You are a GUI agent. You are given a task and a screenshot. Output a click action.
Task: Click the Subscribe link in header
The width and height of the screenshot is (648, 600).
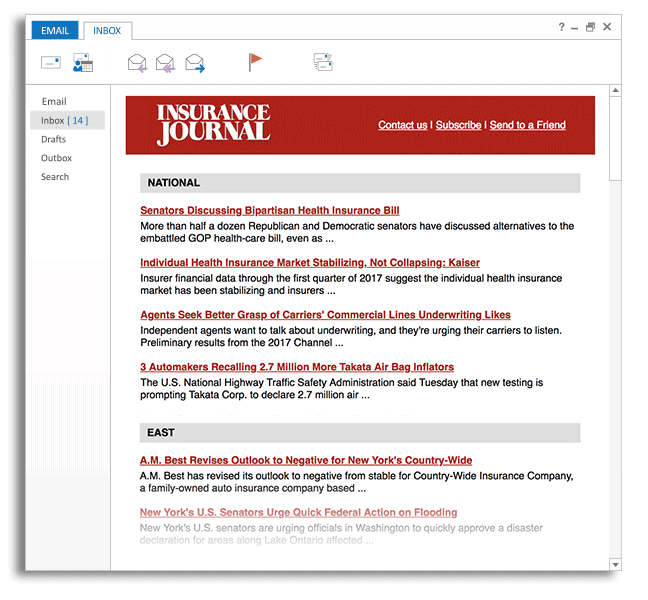point(458,125)
